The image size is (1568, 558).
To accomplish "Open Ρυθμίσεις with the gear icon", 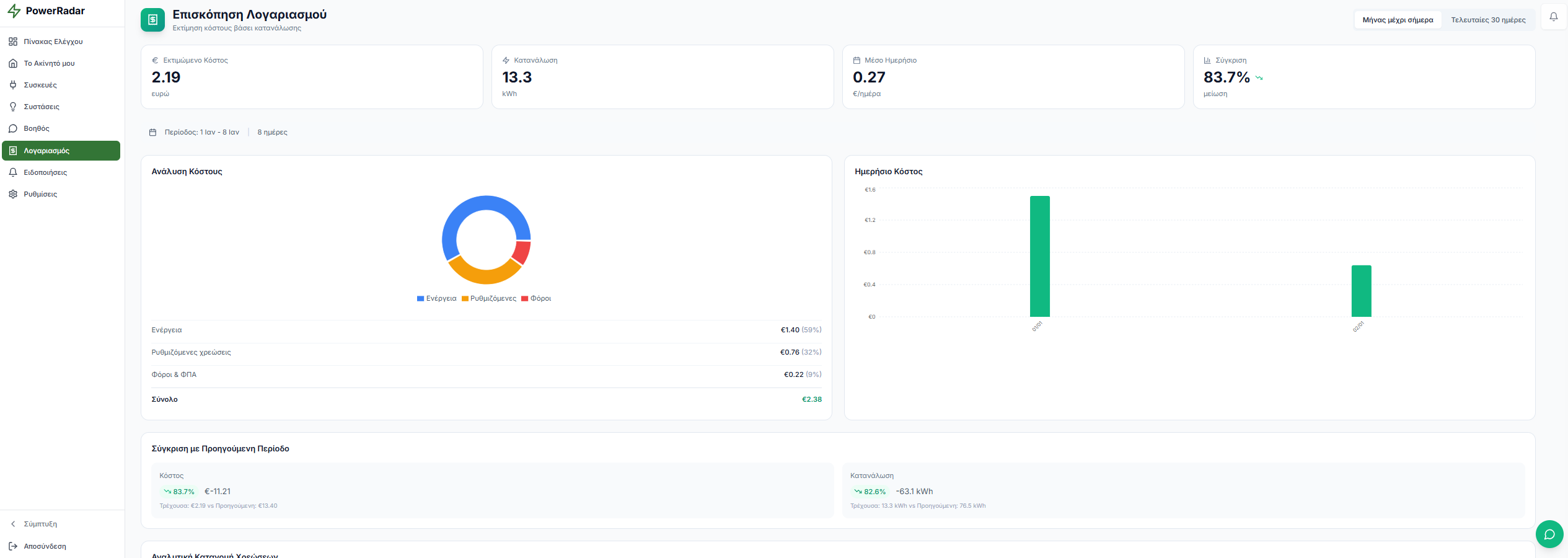I will pos(13,193).
